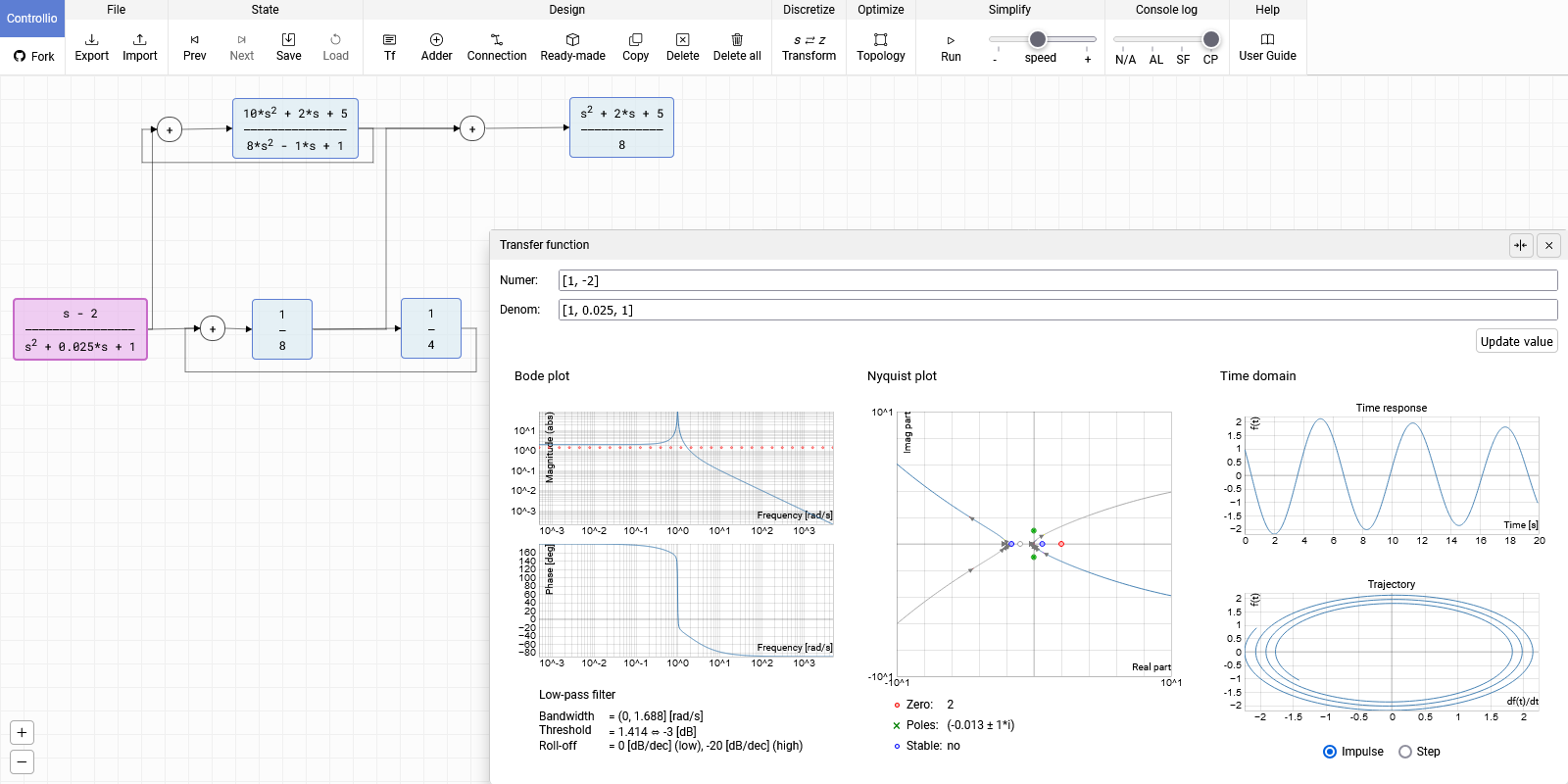Set console log level to AL
1568x784 pixels.
pos(1156,60)
